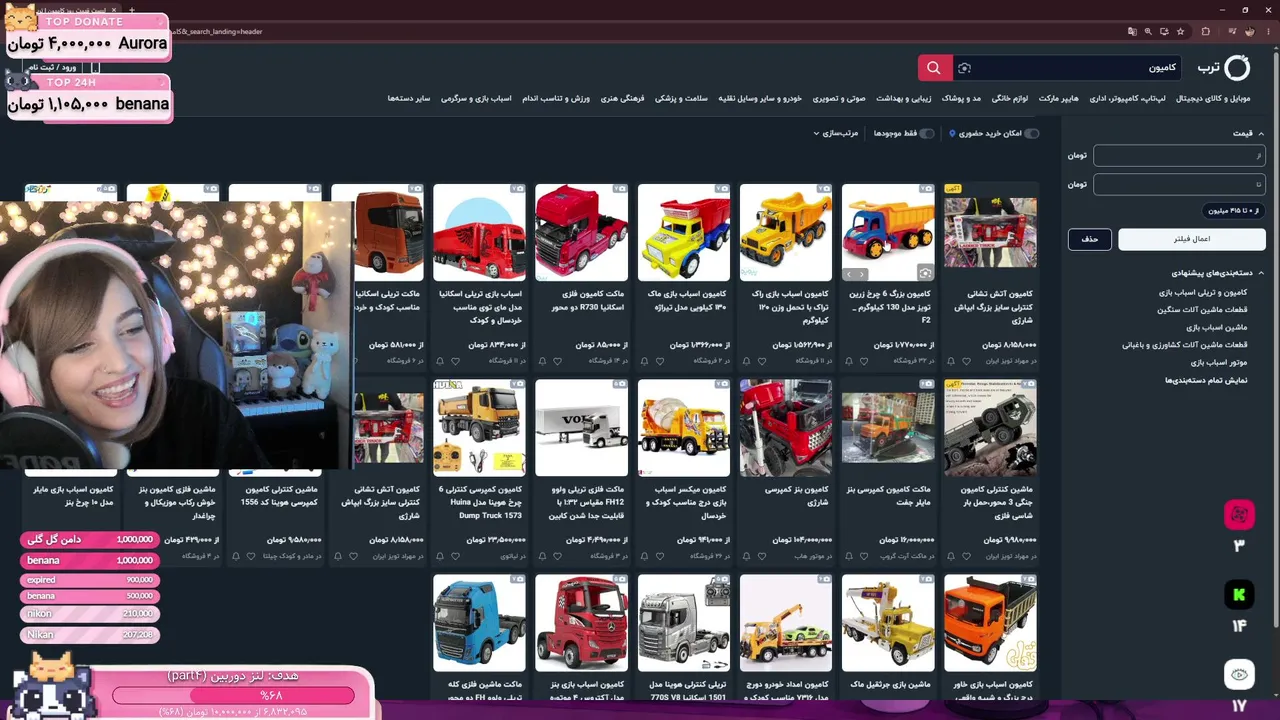1280x720 pixels.
Task: Open Heavy Machinery Parts category link
Action: [x=1202, y=310]
